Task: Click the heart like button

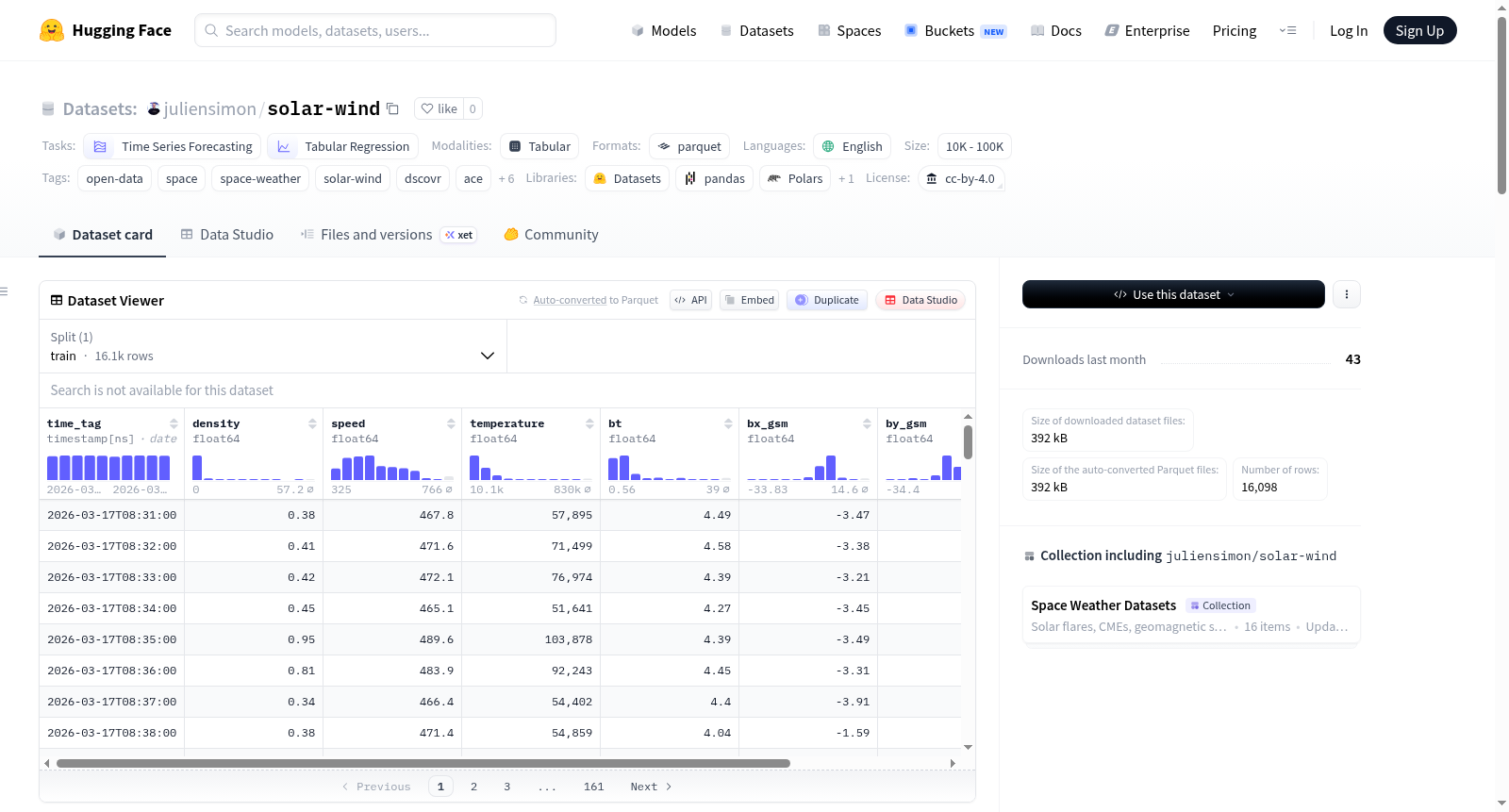Action: tap(439, 108)
